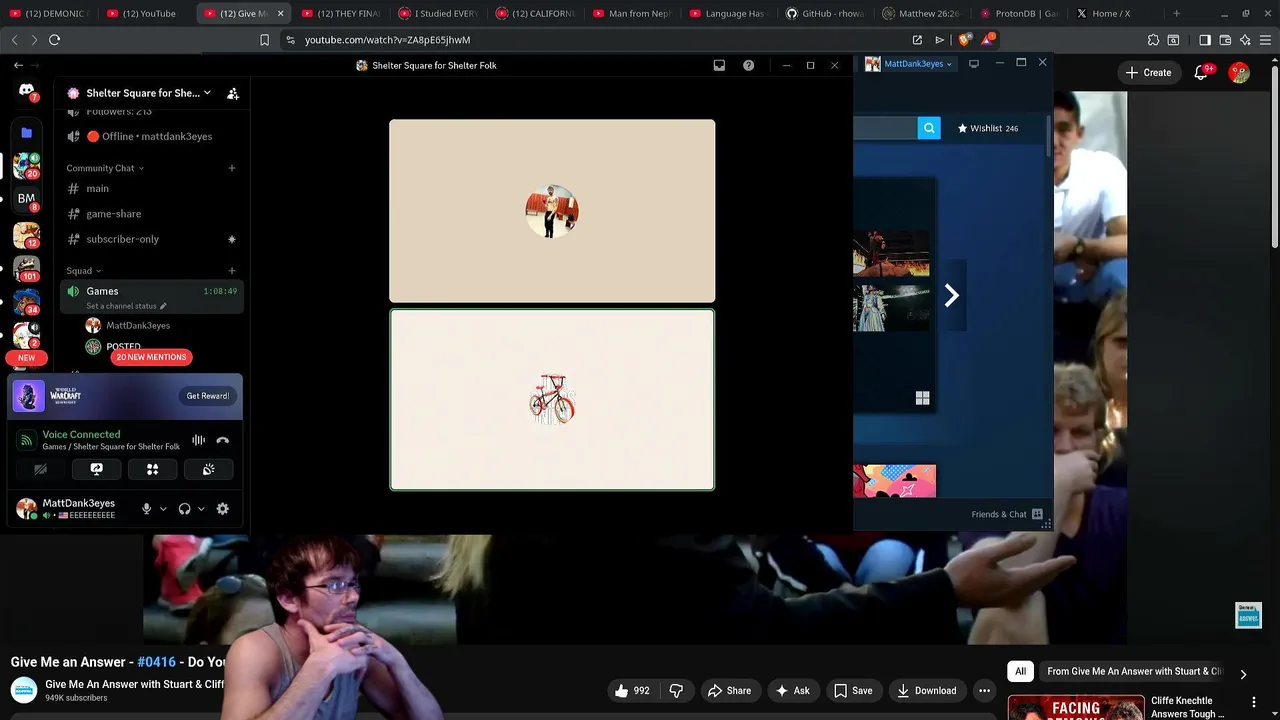Jump to '20 NEW MENTIONS' pill
This screenshot has height=720, width=1280.
tap(151, 357)
